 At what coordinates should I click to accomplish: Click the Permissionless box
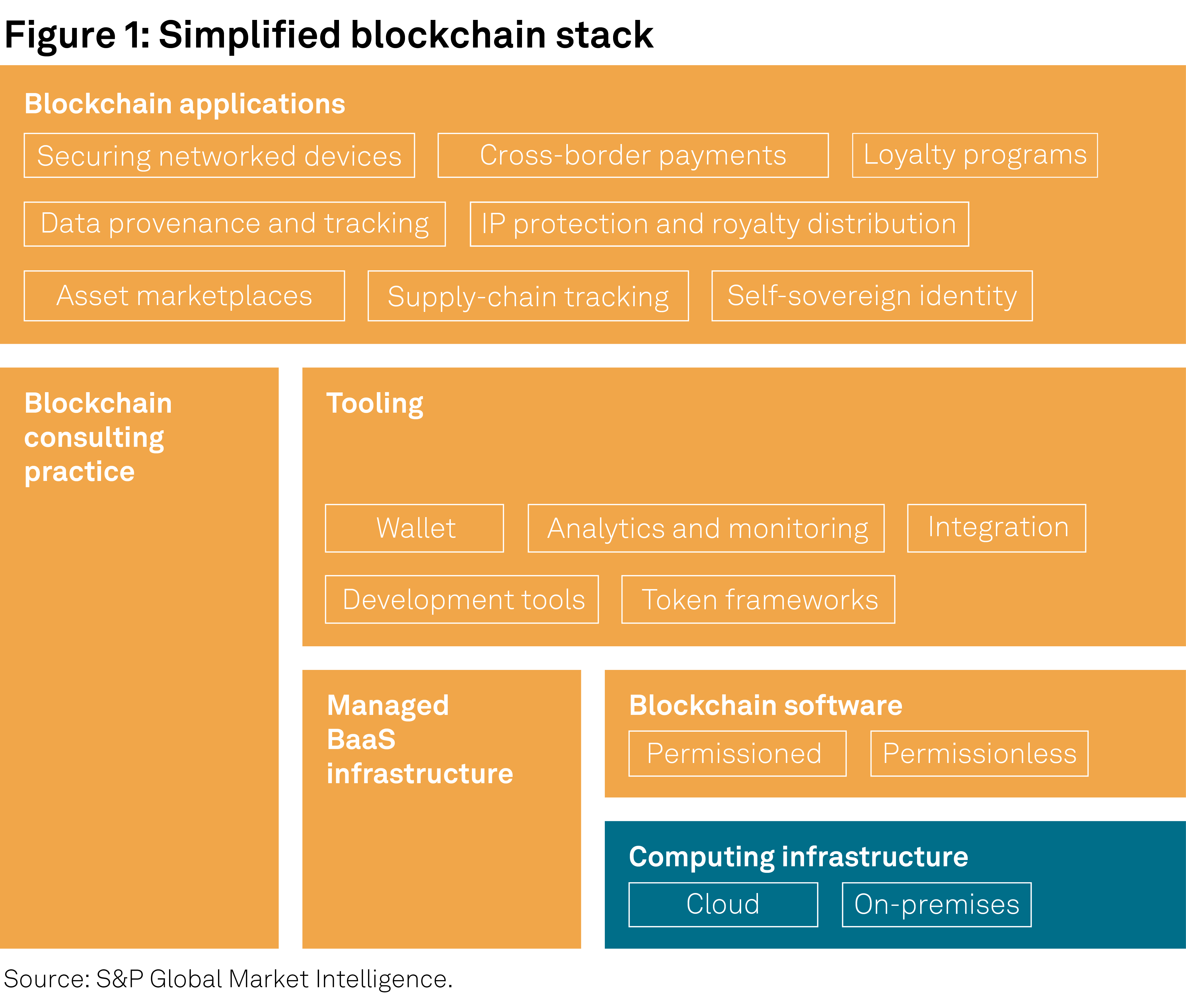[979, 754]
